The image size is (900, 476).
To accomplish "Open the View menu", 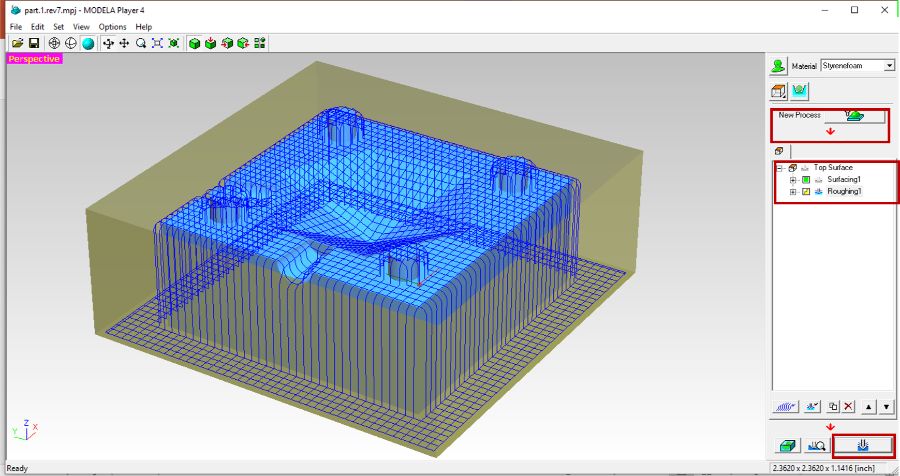I will (81, 27).
